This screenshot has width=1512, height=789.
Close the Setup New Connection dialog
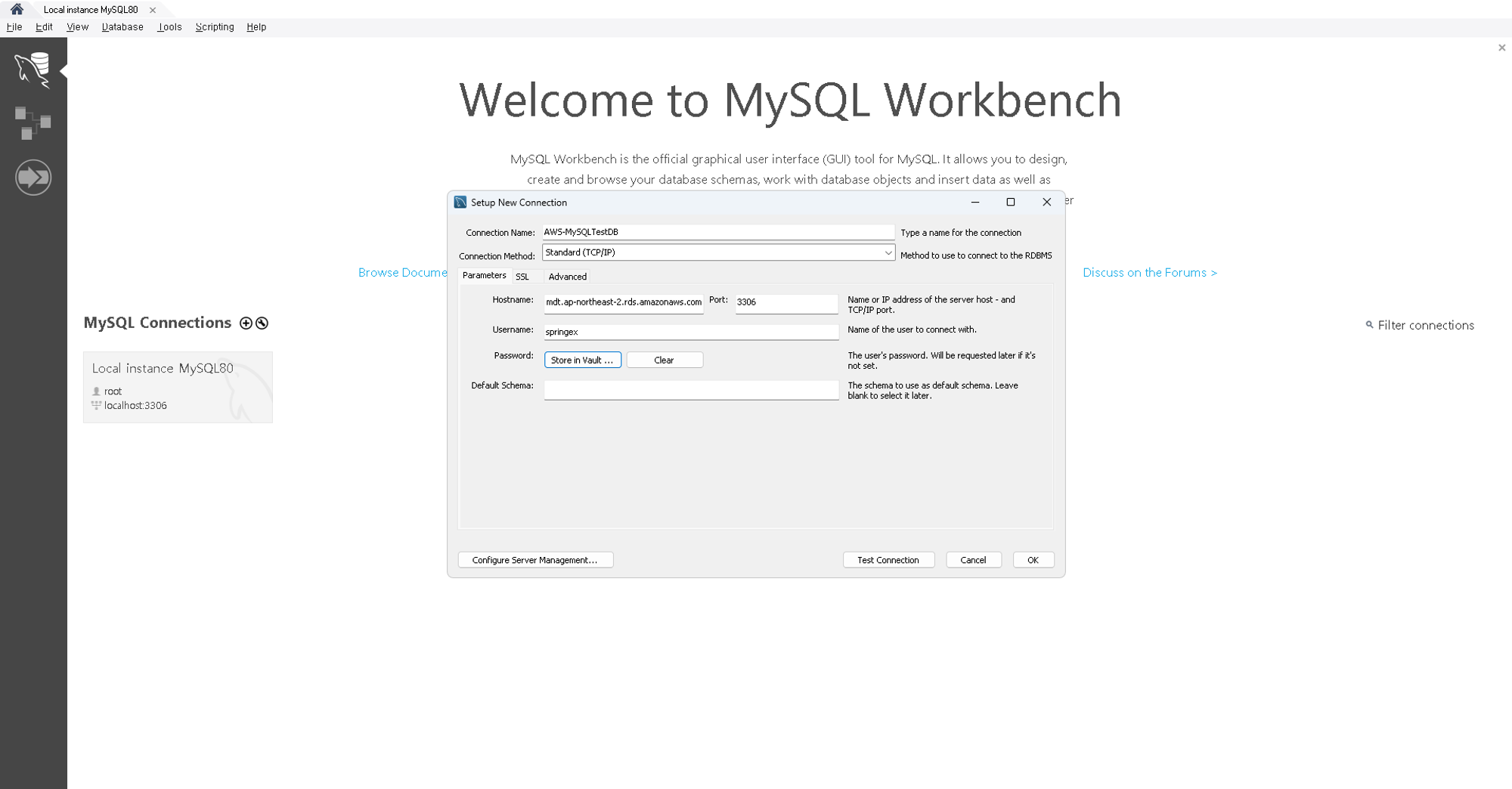click(1047, 202)
